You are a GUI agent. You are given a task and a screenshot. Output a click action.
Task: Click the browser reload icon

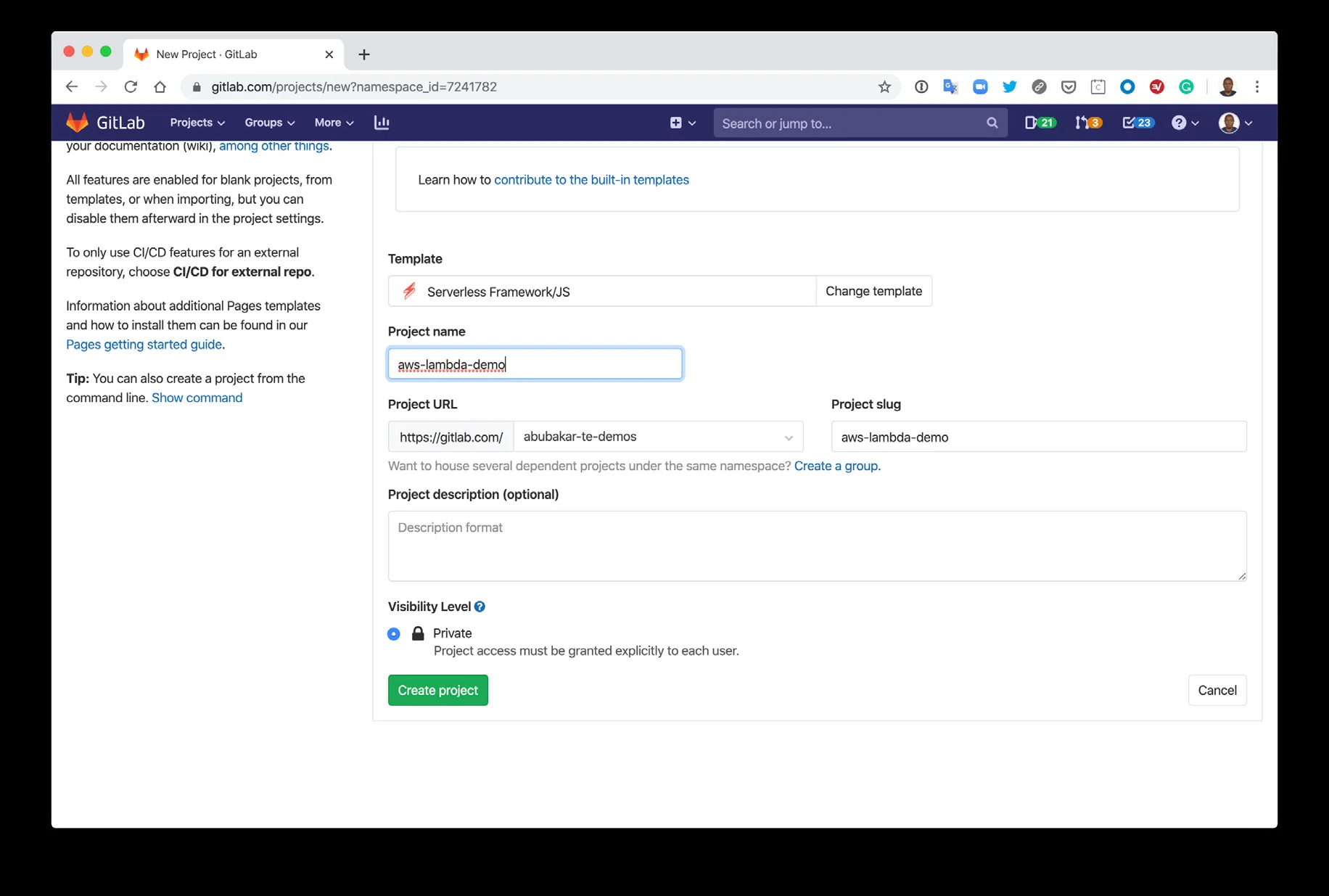(x=131, y=87)
